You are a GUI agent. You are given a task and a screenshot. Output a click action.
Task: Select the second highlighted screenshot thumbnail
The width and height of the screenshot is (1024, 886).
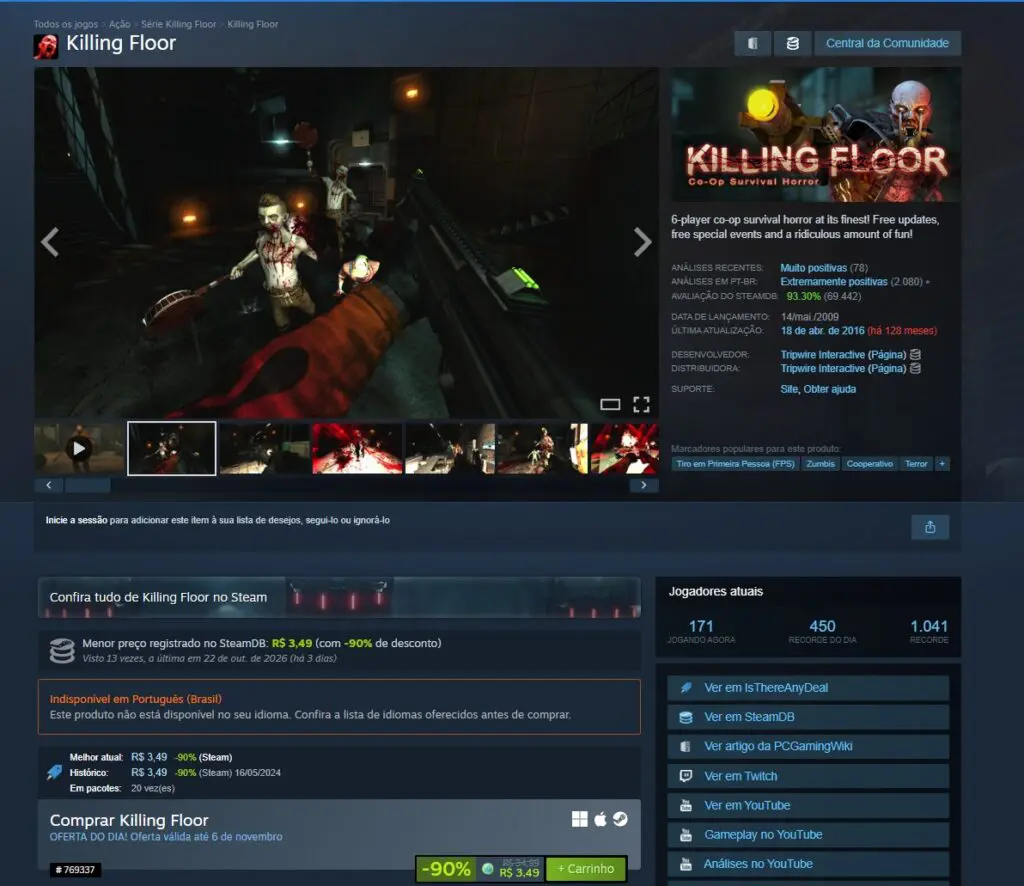172,449
